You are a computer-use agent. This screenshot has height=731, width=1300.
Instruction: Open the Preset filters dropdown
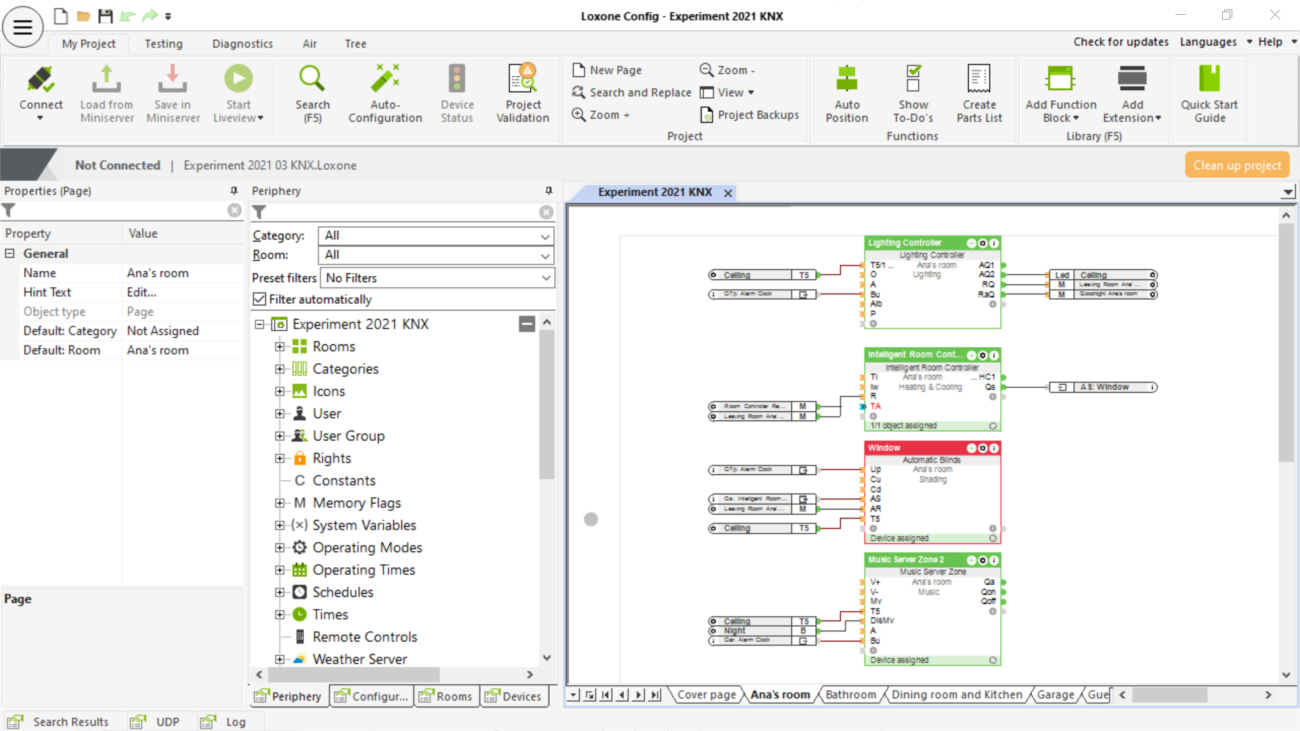tap(436, 278)
